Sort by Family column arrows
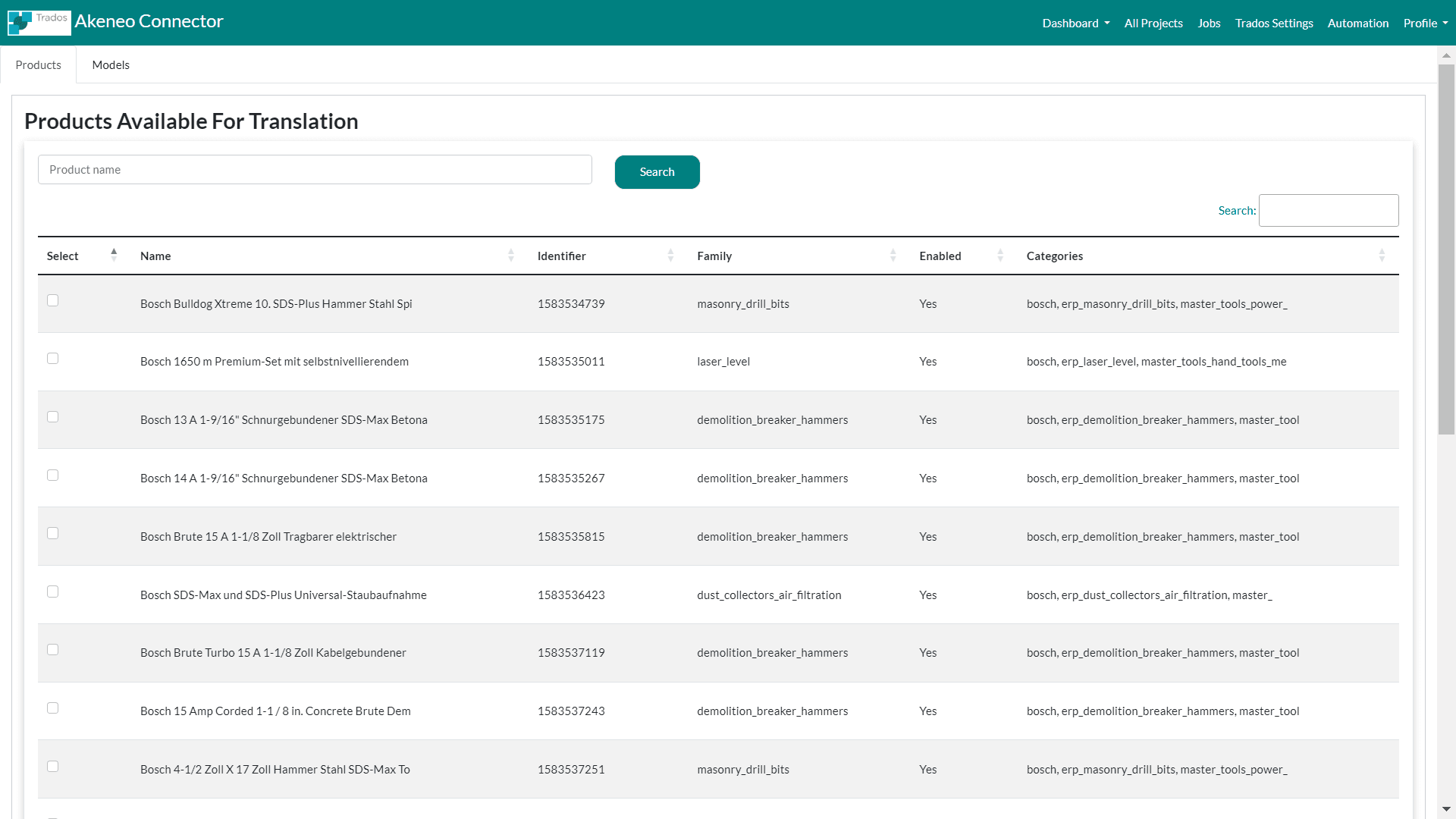Viewport: 1456px width, 819px height. click(893, 256)
